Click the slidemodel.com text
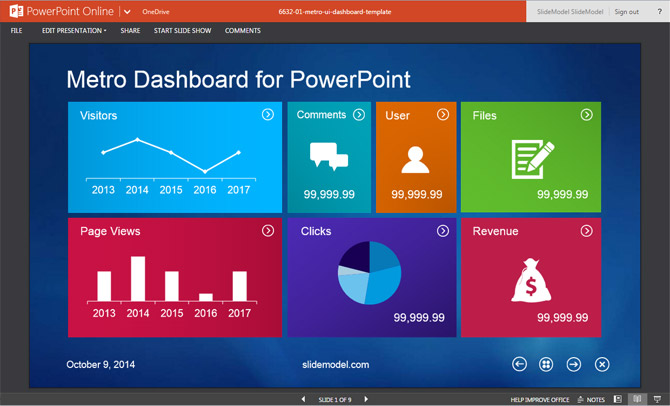 pyautogui.click(x=335, y=365)
